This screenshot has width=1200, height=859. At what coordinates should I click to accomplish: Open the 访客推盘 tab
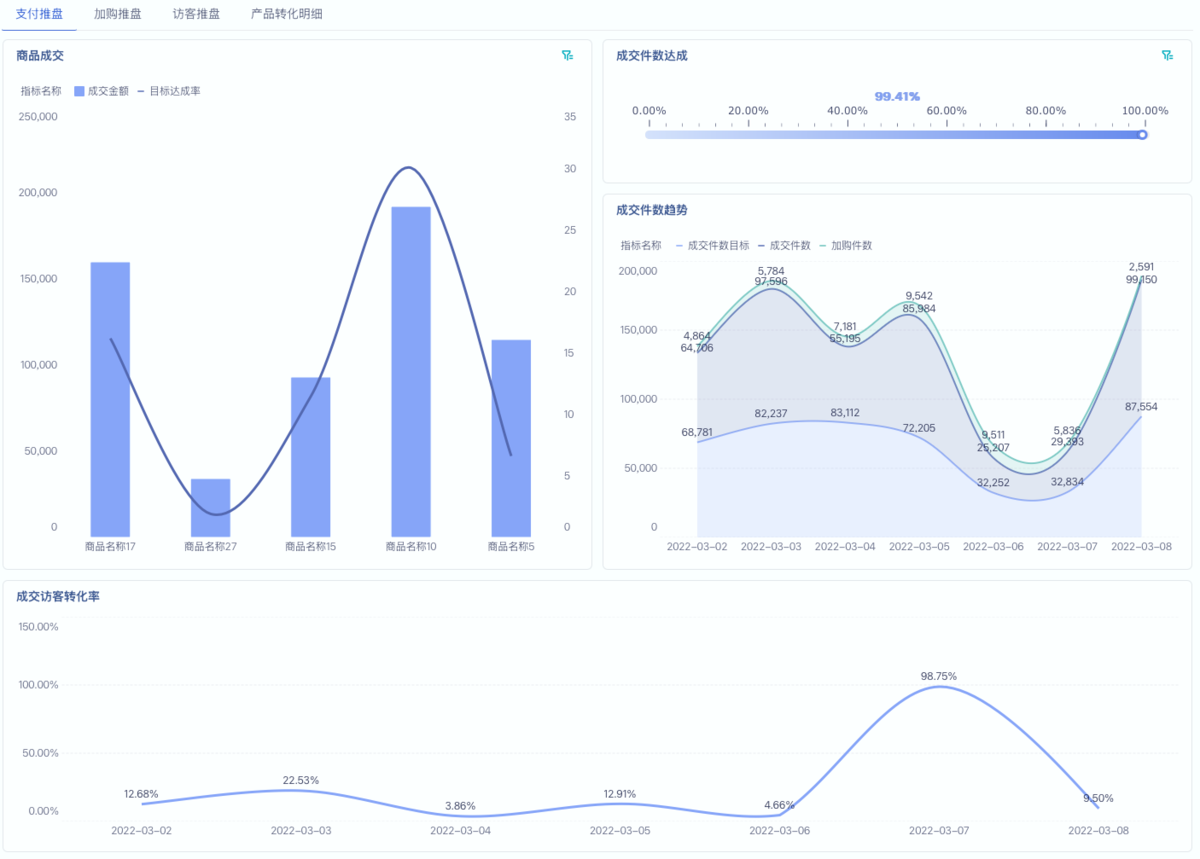click(196, 15)
